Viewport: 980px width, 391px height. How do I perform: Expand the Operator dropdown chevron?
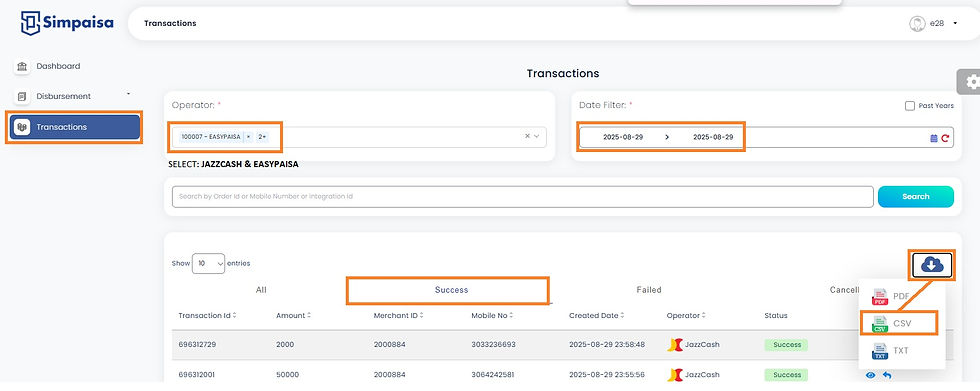point(537,136)
